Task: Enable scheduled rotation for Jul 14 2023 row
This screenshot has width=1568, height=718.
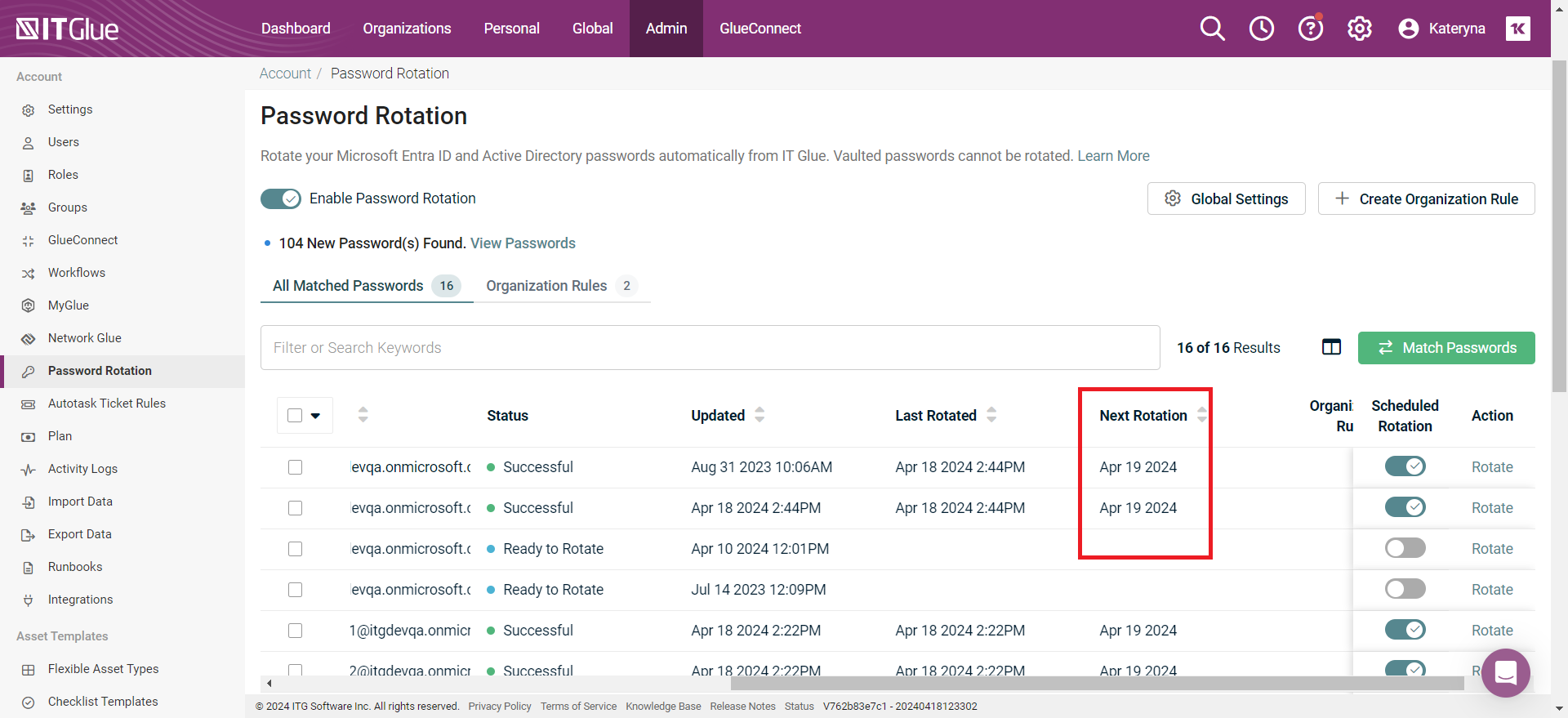Action: pyautogui.click(x=1405, y=589)
